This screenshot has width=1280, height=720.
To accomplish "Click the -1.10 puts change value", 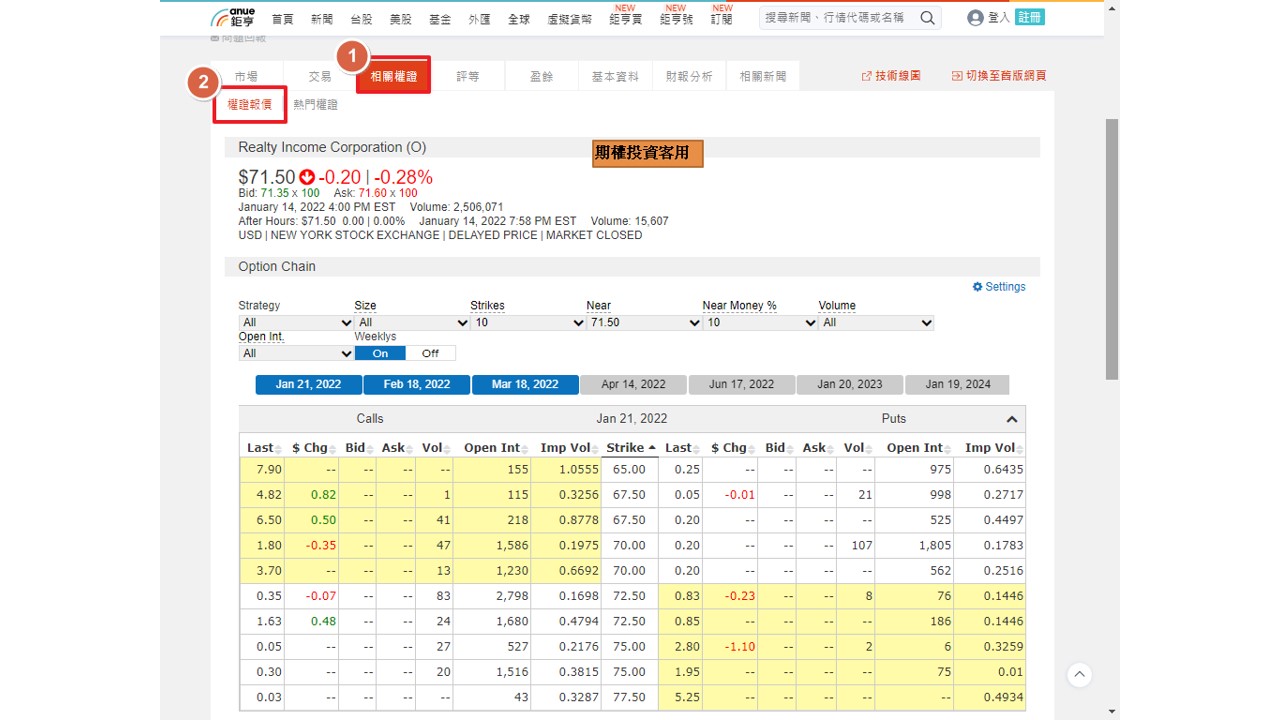I will coord(740,647).
